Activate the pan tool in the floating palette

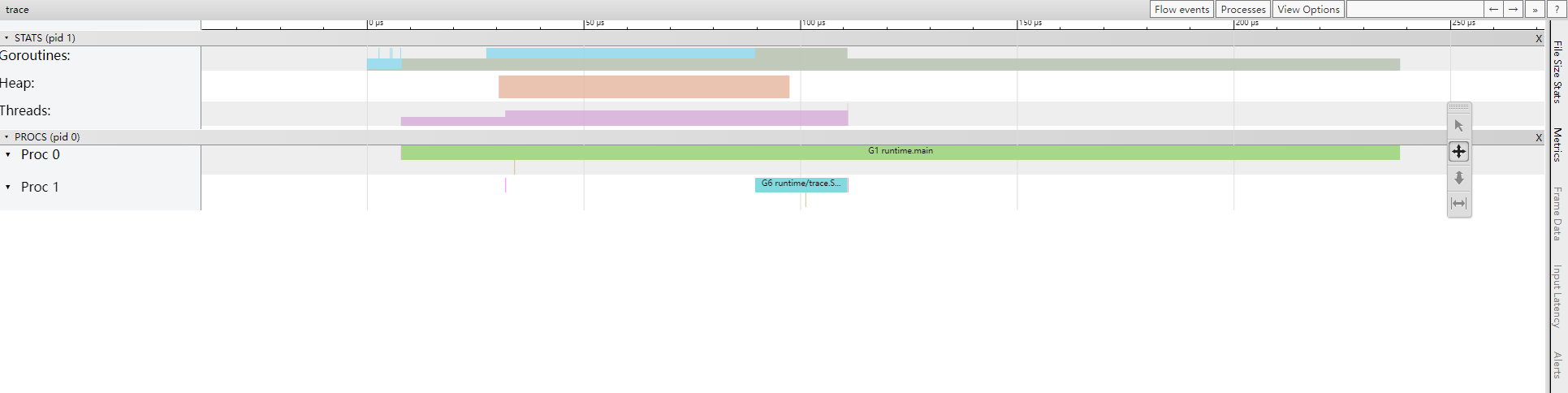(1458, 152)
